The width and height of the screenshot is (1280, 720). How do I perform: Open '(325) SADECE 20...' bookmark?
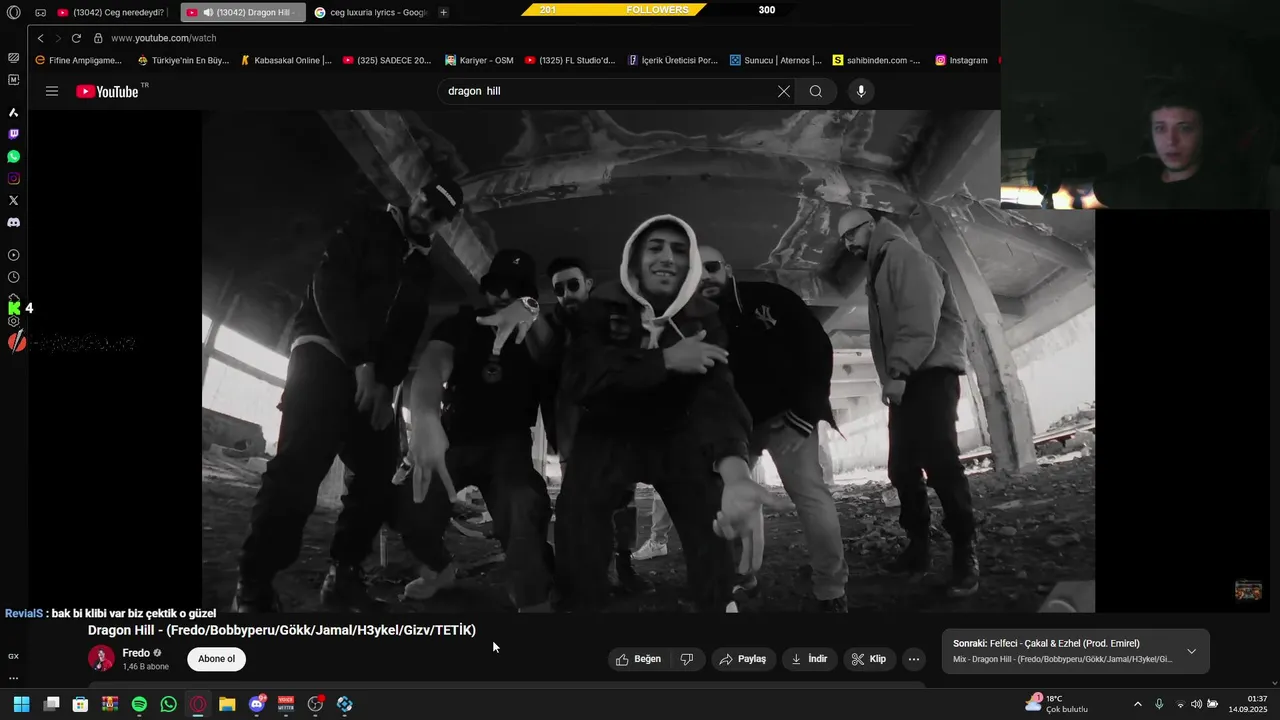387,60
